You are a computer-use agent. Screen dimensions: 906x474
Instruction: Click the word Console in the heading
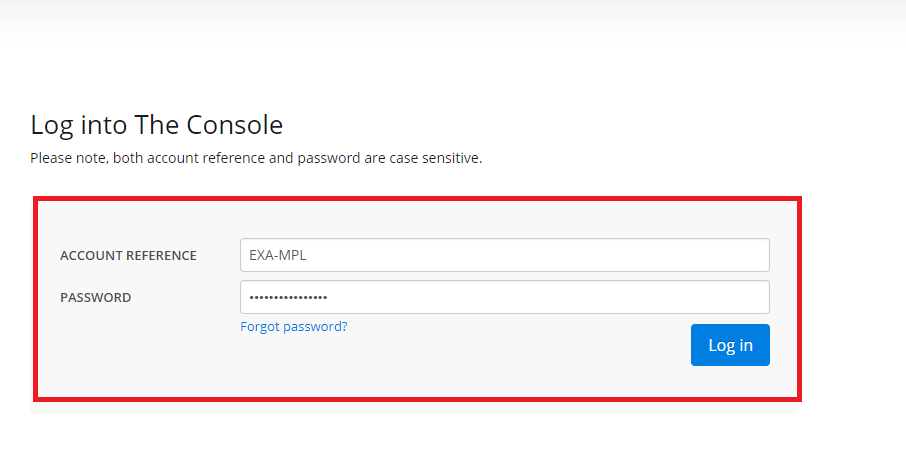tap(235, 125)
